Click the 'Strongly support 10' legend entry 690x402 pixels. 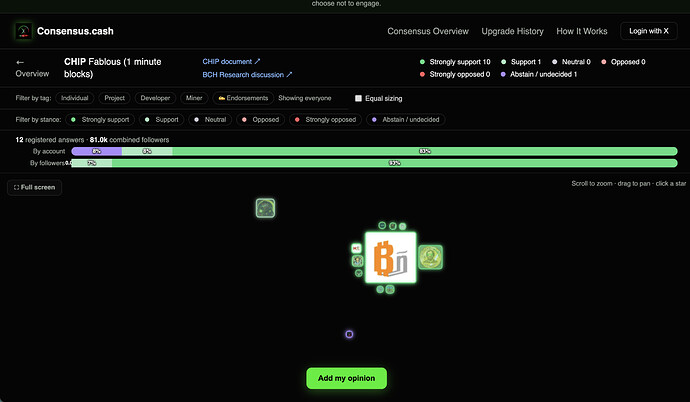pos(455,62)
